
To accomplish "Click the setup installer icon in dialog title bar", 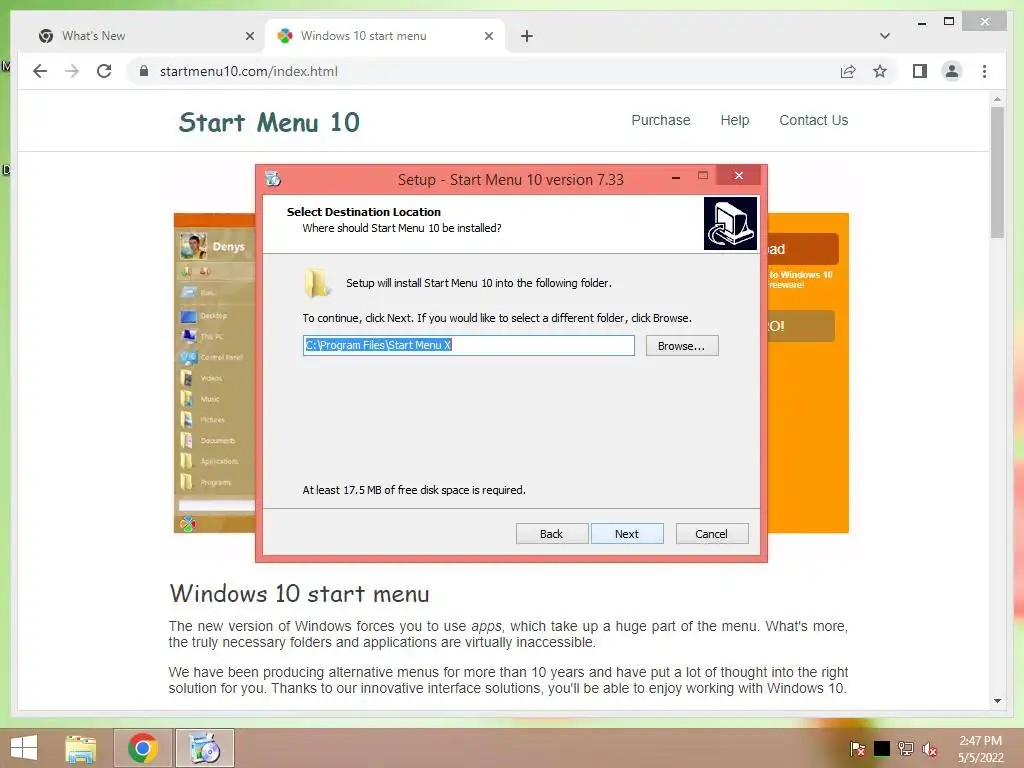I will click(x=273, y=178).
